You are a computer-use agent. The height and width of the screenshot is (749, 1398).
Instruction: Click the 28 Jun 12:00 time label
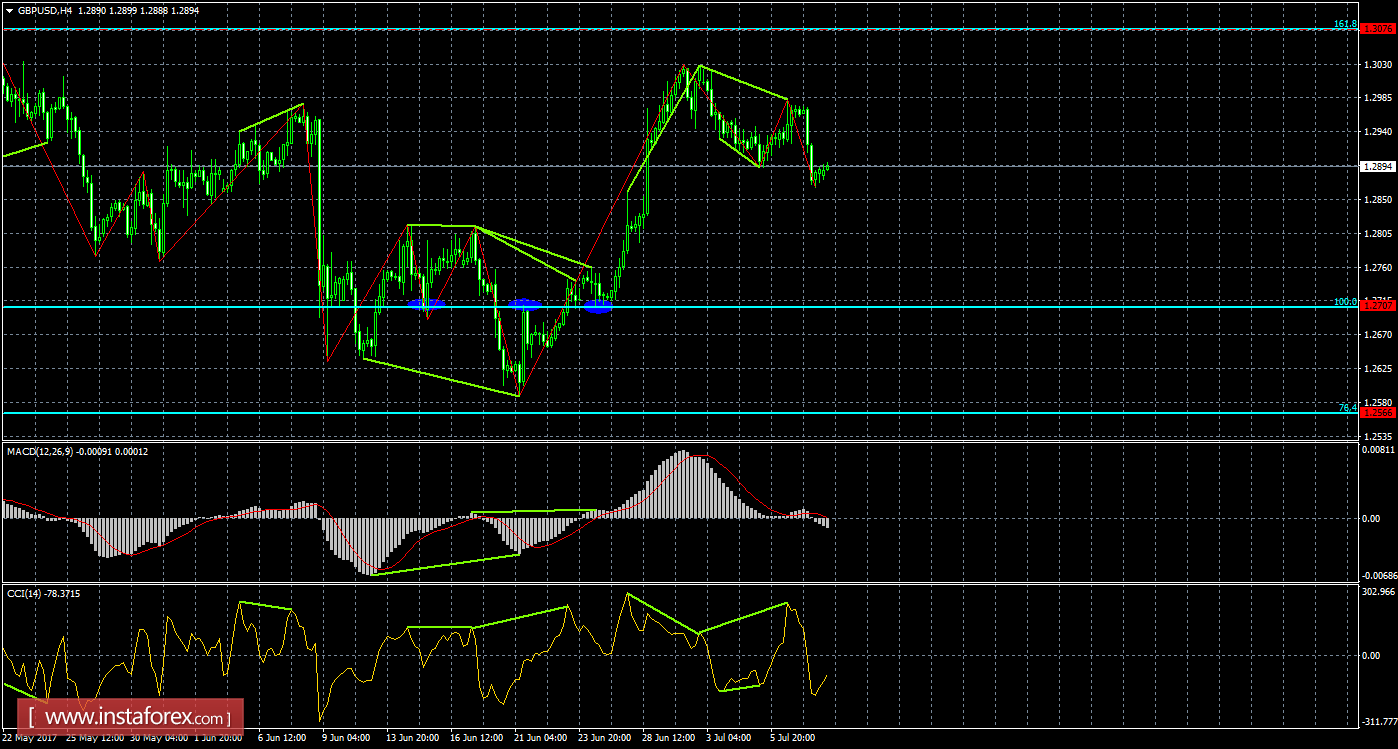pos(669,738)
